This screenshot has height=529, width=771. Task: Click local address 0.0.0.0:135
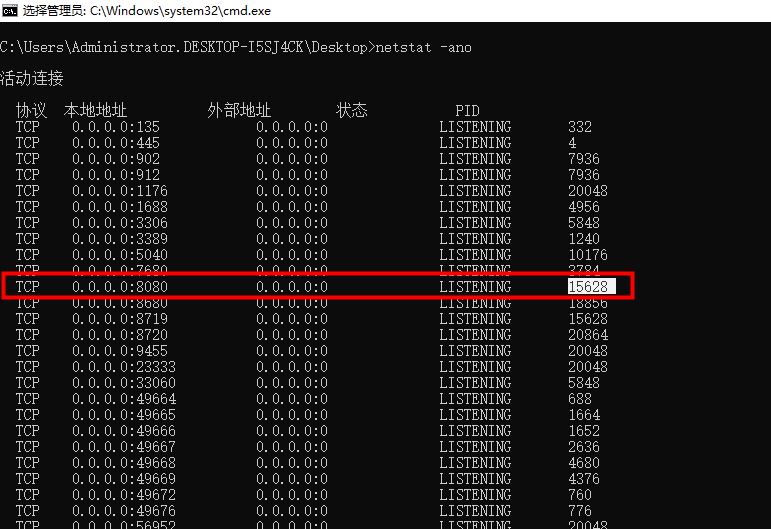[116, 127]
